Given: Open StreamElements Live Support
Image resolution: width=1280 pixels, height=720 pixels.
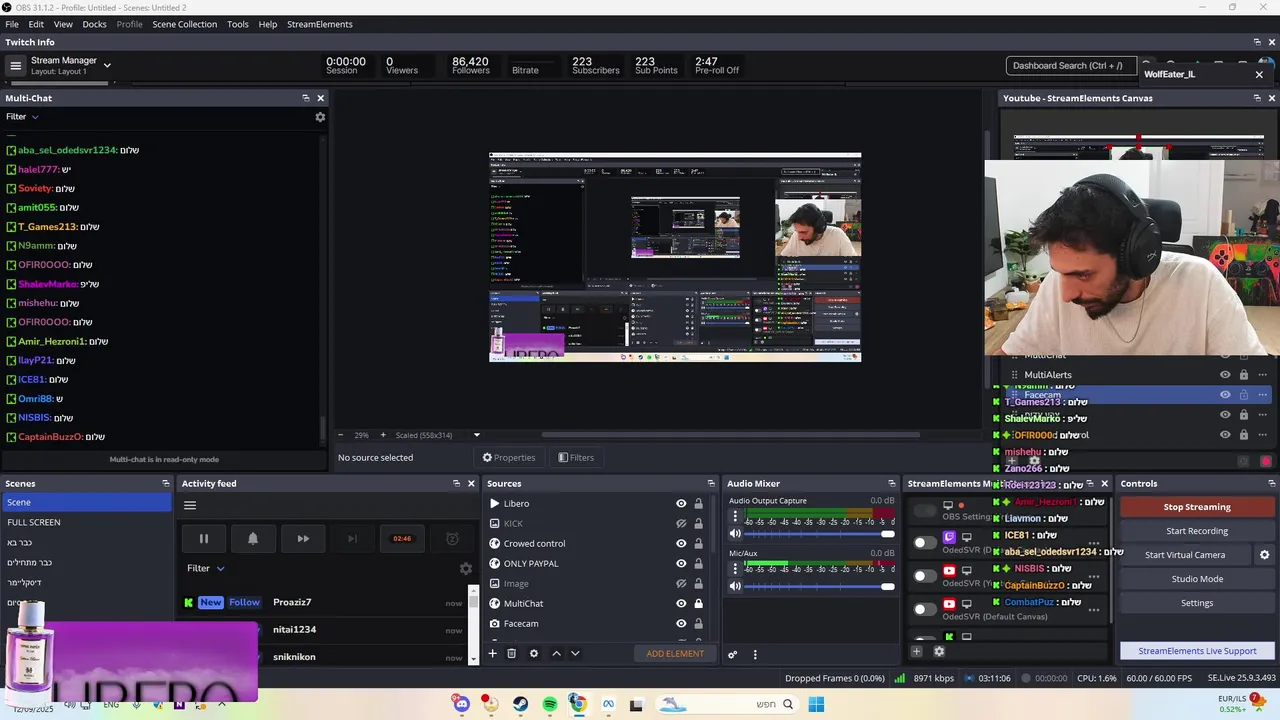Looking at the screenshot, I should click(1197, 651).
